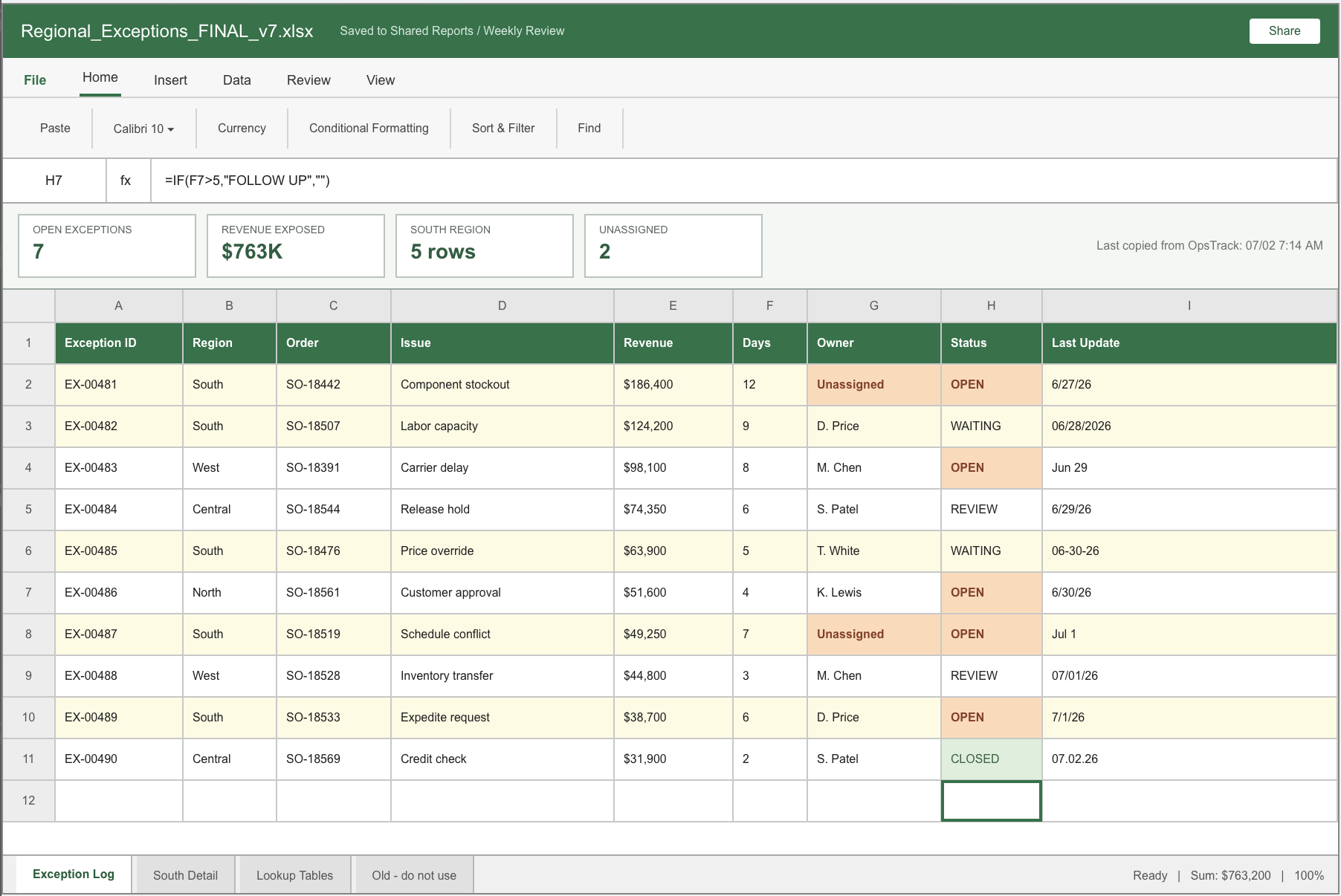Click the Labor capacity cell

tap(503, 426)
